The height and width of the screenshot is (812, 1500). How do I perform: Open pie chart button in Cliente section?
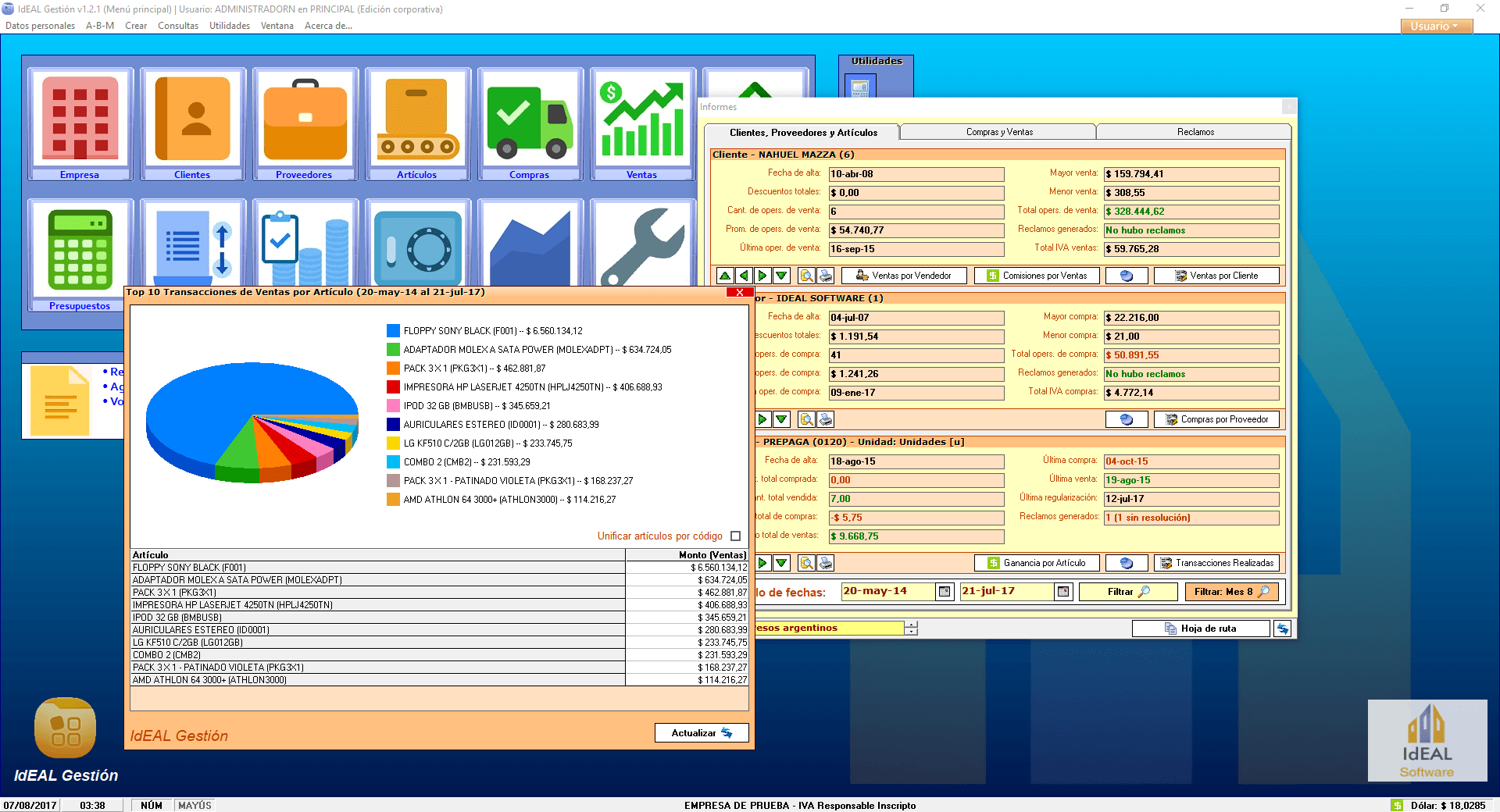pyautogui.click(x=1127, y=276)
